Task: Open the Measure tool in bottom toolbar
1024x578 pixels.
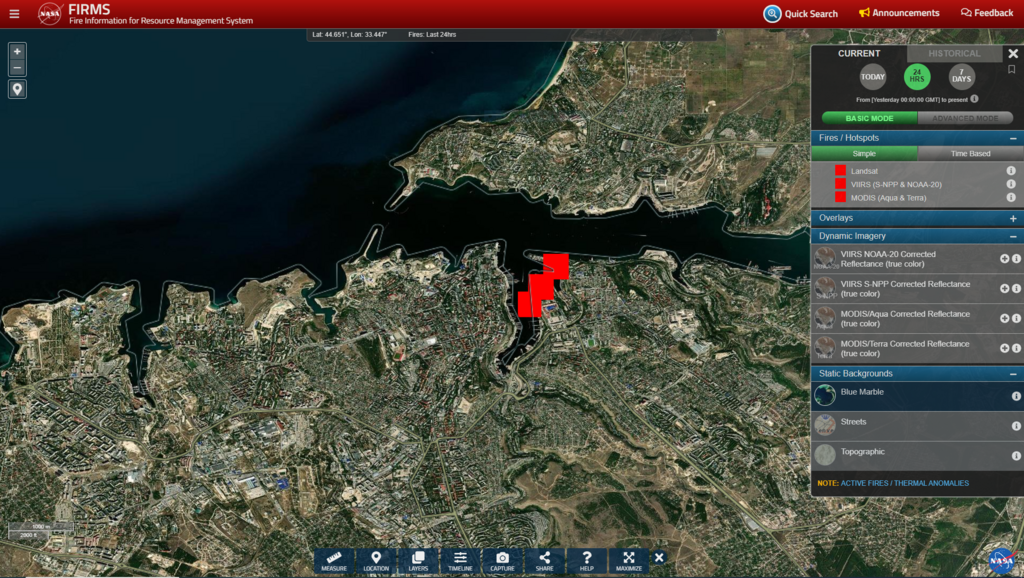Action: click(x=334, y=560)
